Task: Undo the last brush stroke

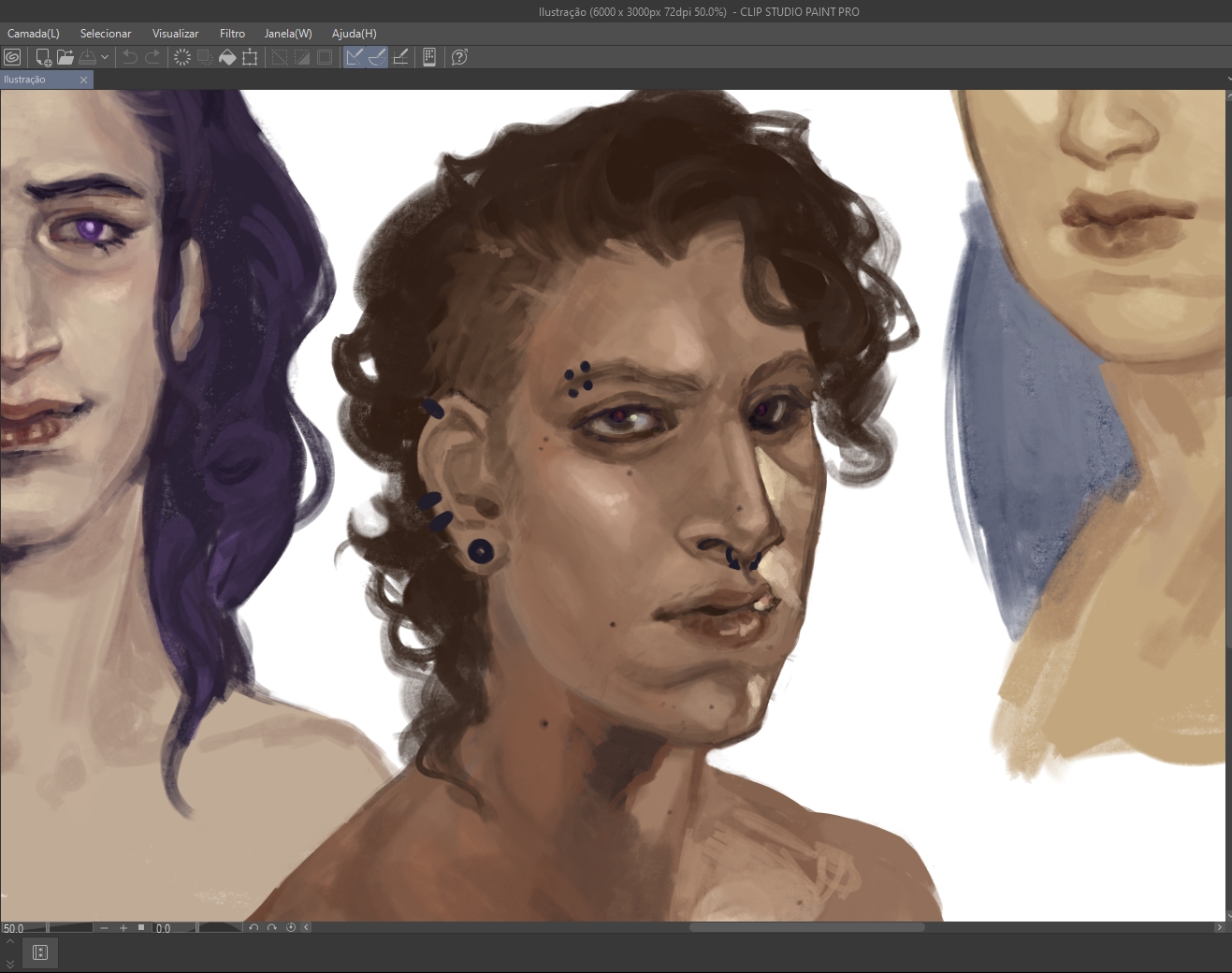Action: click(x=130, y=57)
